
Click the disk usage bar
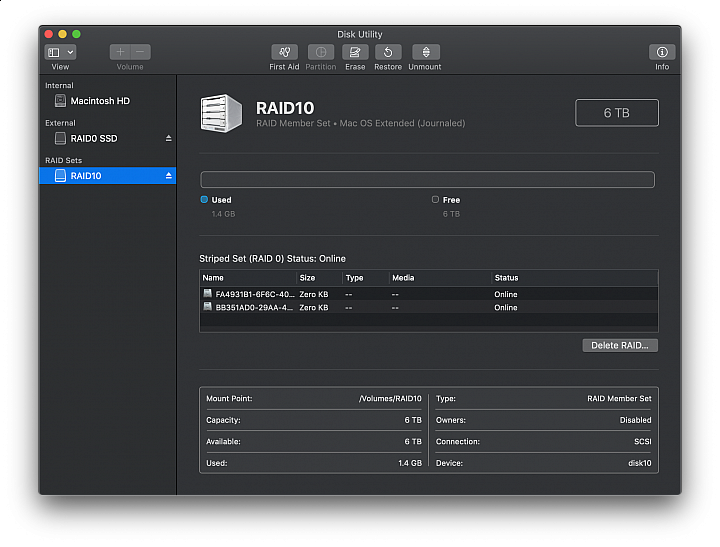pyautogui.click(x=427, y=180)
